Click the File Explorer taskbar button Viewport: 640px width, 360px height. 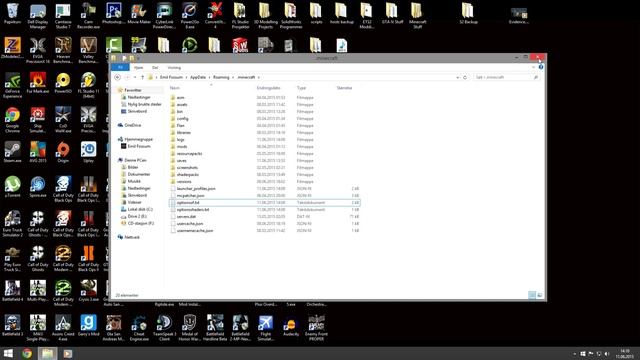point(47,353)
